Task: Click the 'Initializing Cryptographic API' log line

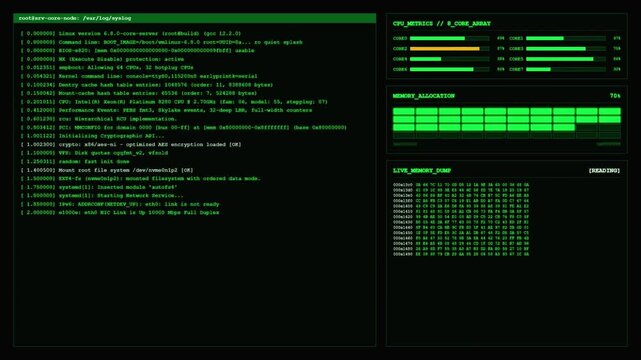Action: (x=92, y=136)
